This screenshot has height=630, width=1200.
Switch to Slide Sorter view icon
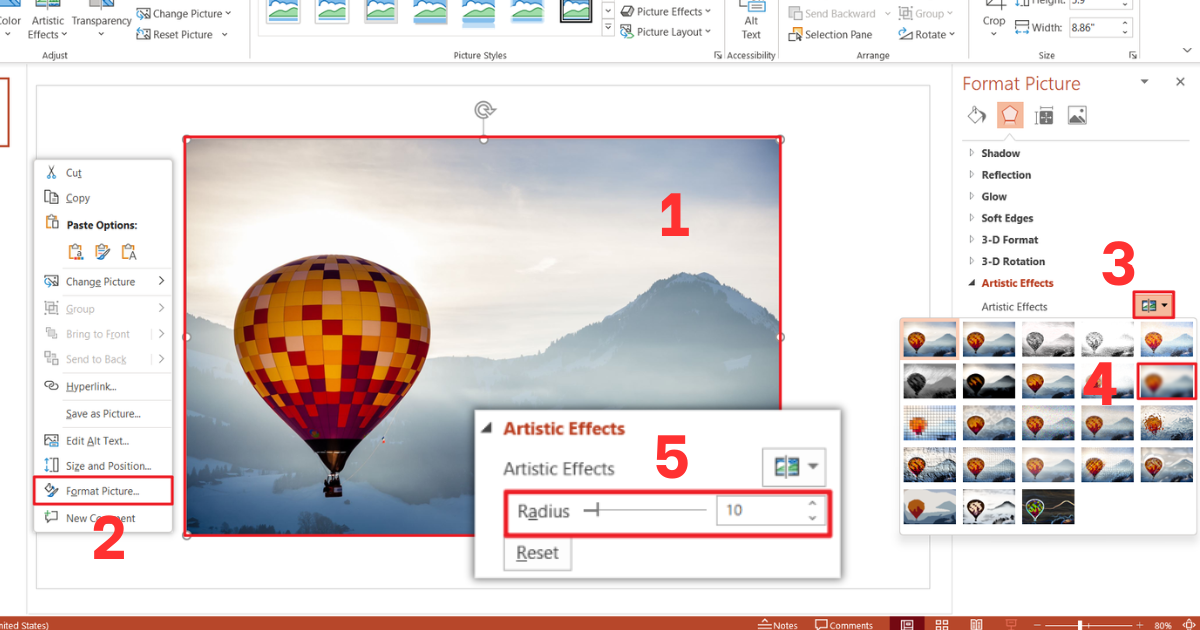coord(941,624)
